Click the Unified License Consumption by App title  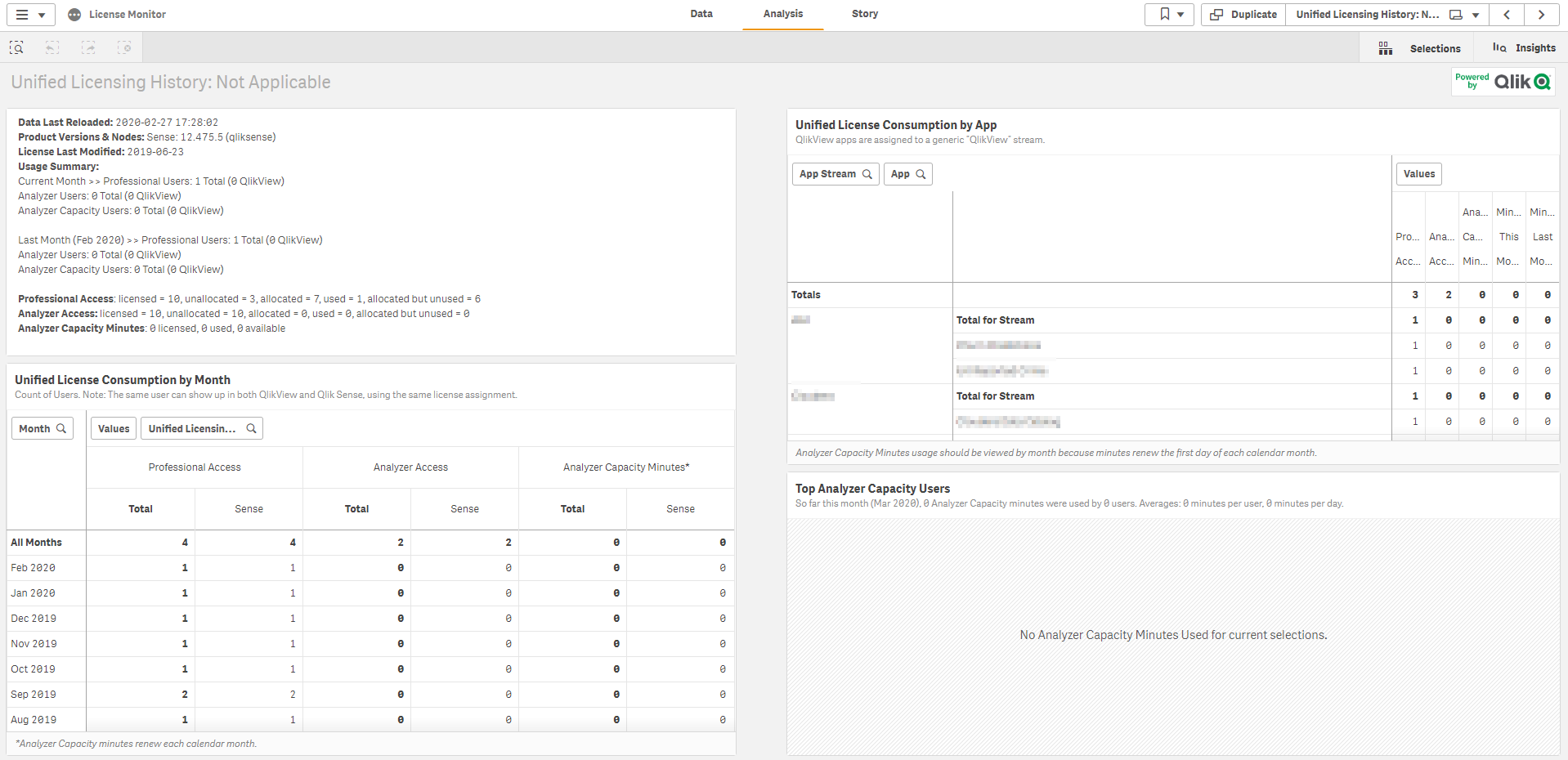tap(896, 125)
